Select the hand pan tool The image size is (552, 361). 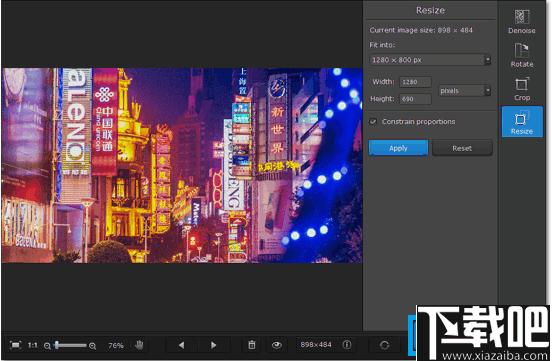pos(139,345)
